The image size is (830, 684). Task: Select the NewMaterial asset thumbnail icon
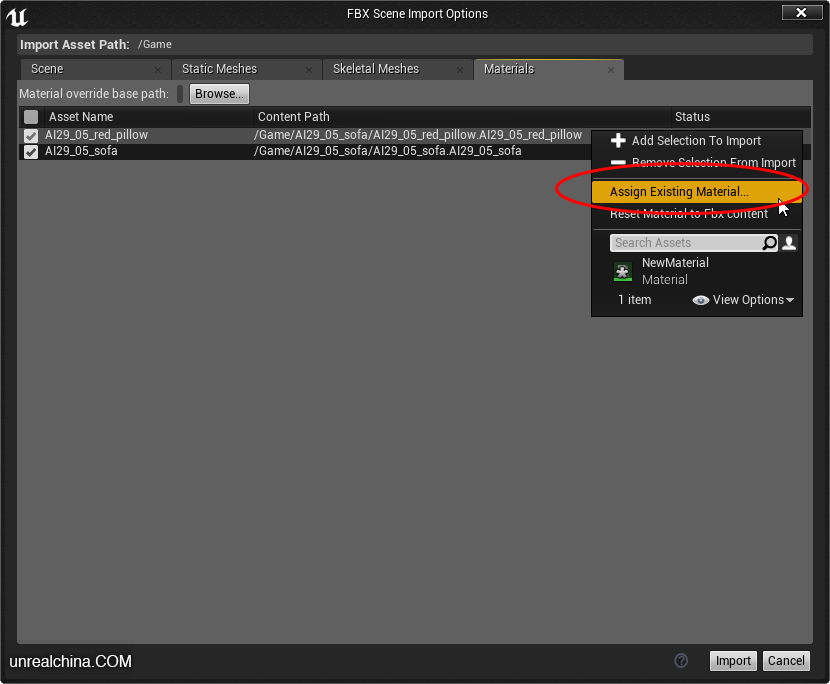click(x=623, y=271)
